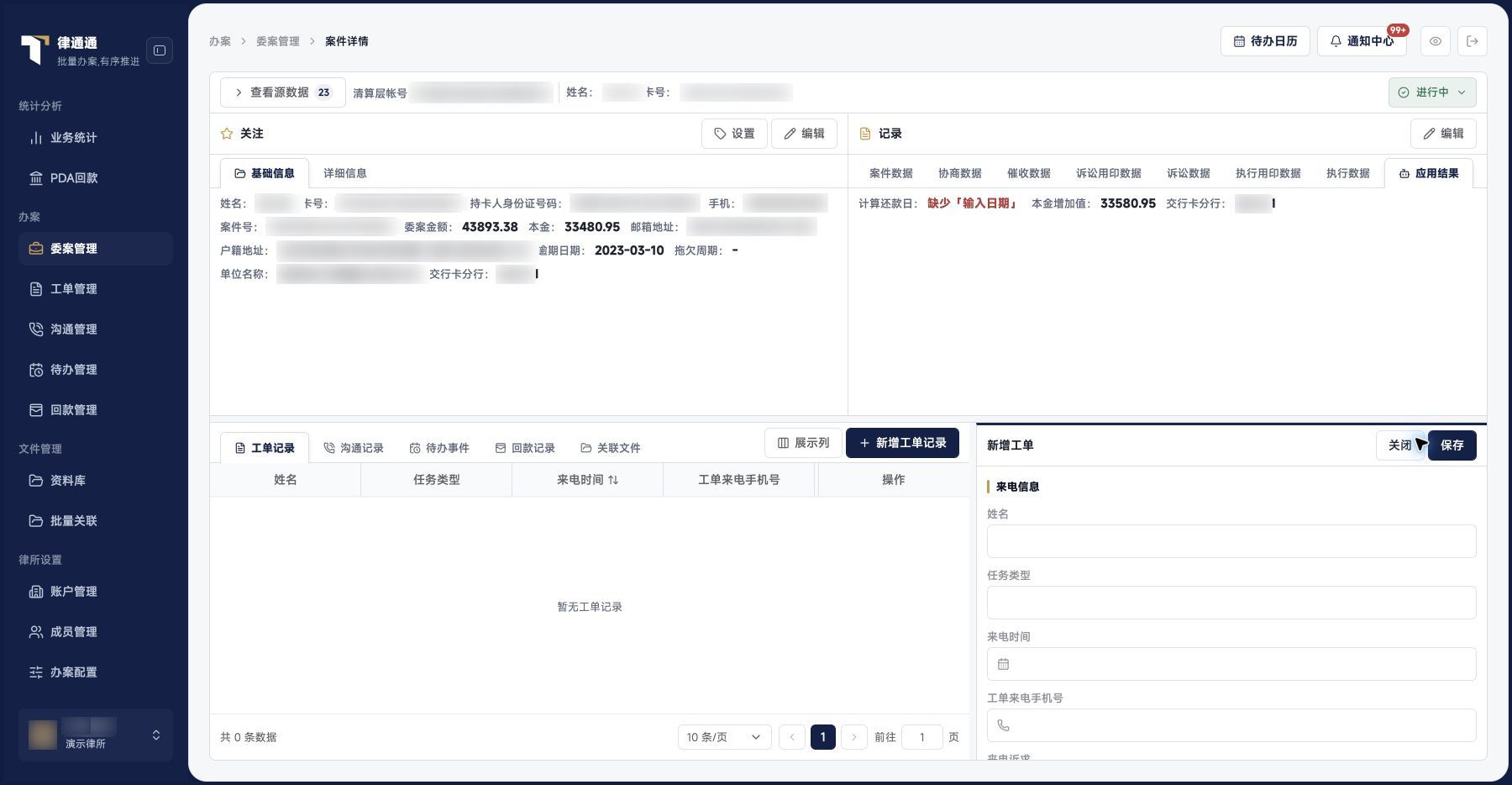Screen dimensions: 1512x785
Task: Select the 诉讼数据 tab
Action: (x=1188, y=173)
